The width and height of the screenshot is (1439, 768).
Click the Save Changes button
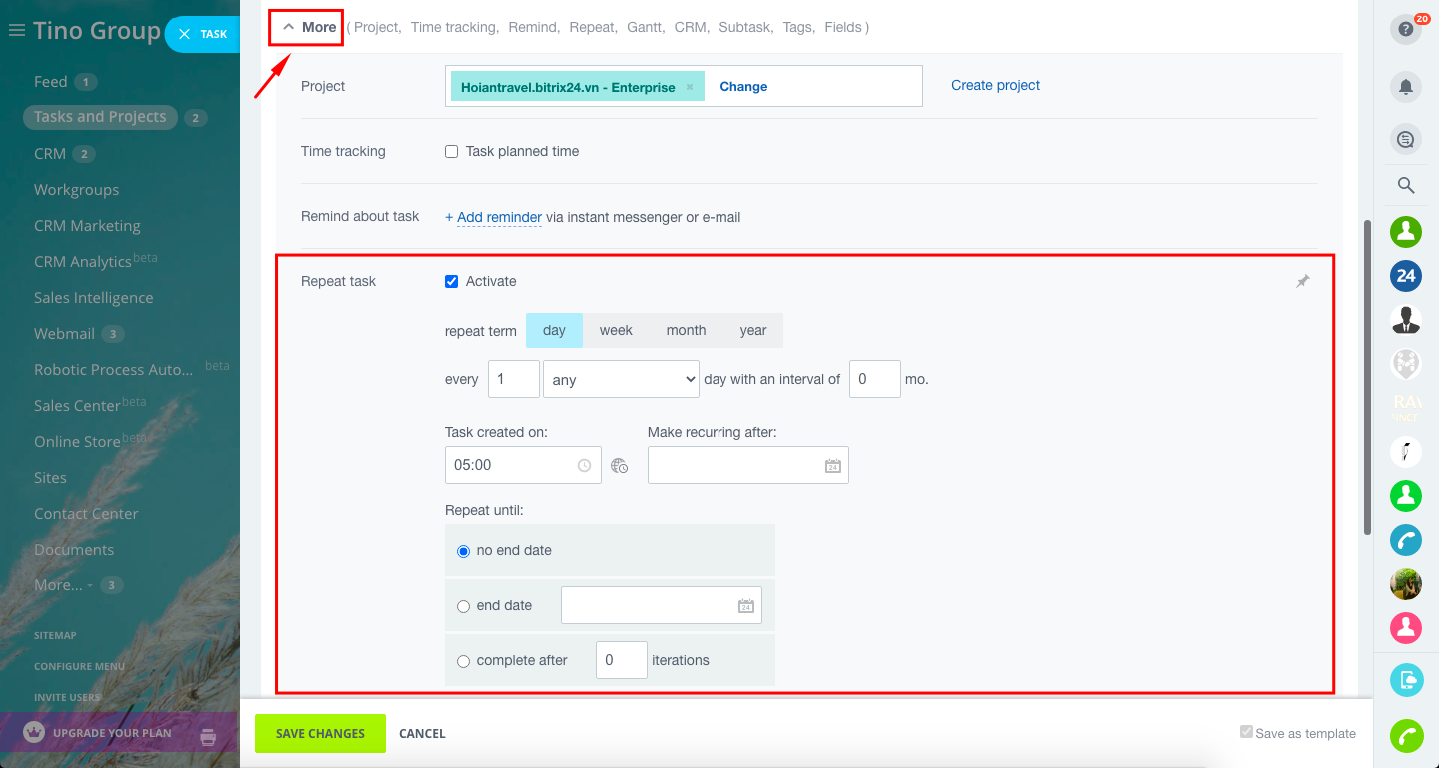pyautogui.click(x=320, y=733)
